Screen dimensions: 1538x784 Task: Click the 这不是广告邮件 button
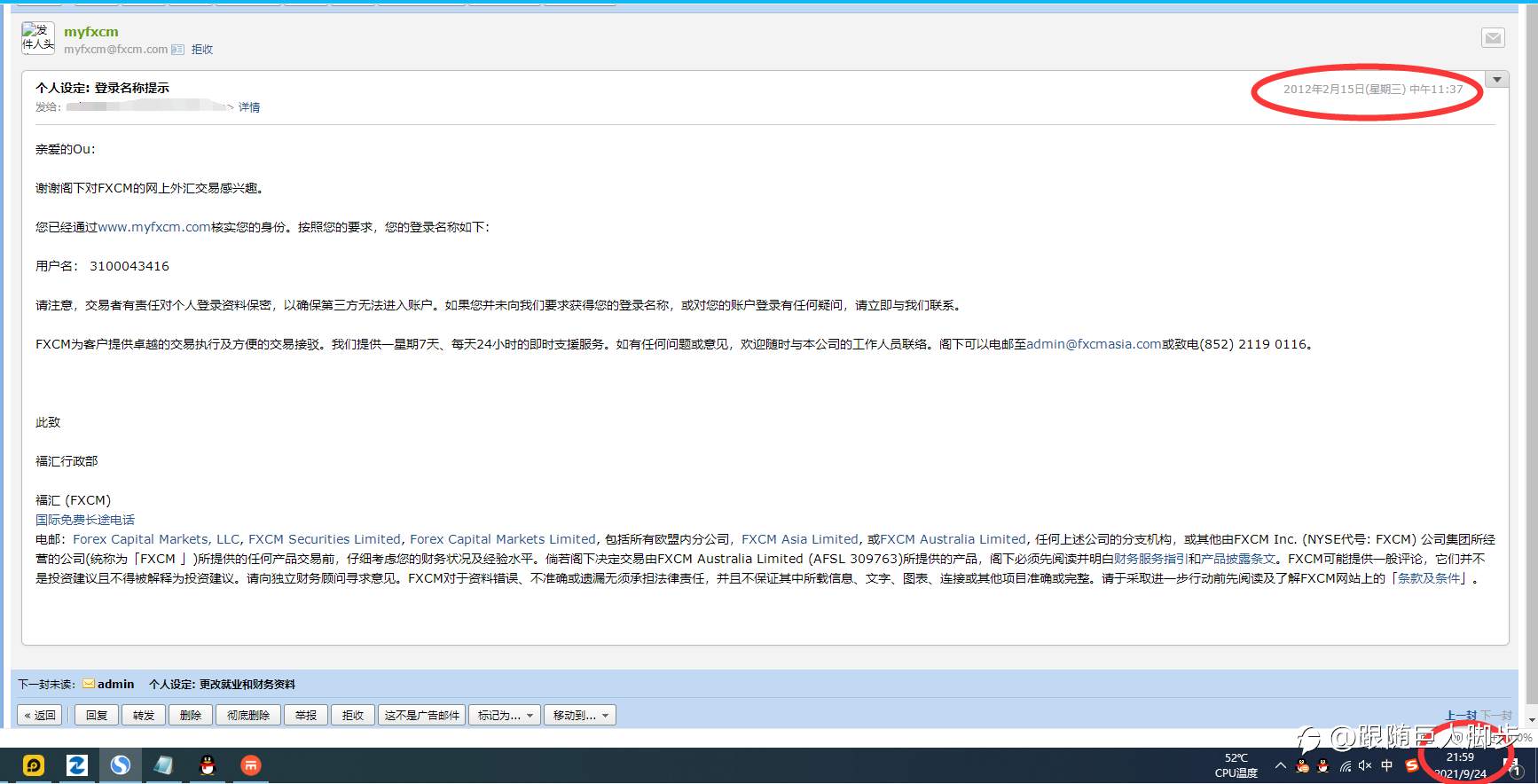(x=422, y=715)
